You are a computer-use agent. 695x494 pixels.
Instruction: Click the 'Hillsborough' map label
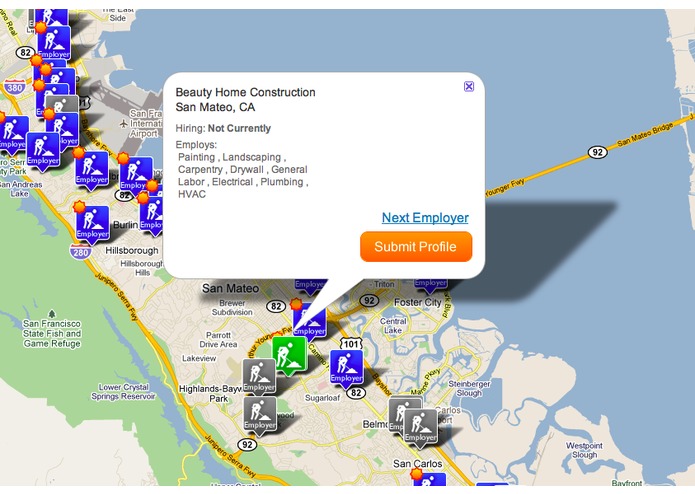point(132,250)
